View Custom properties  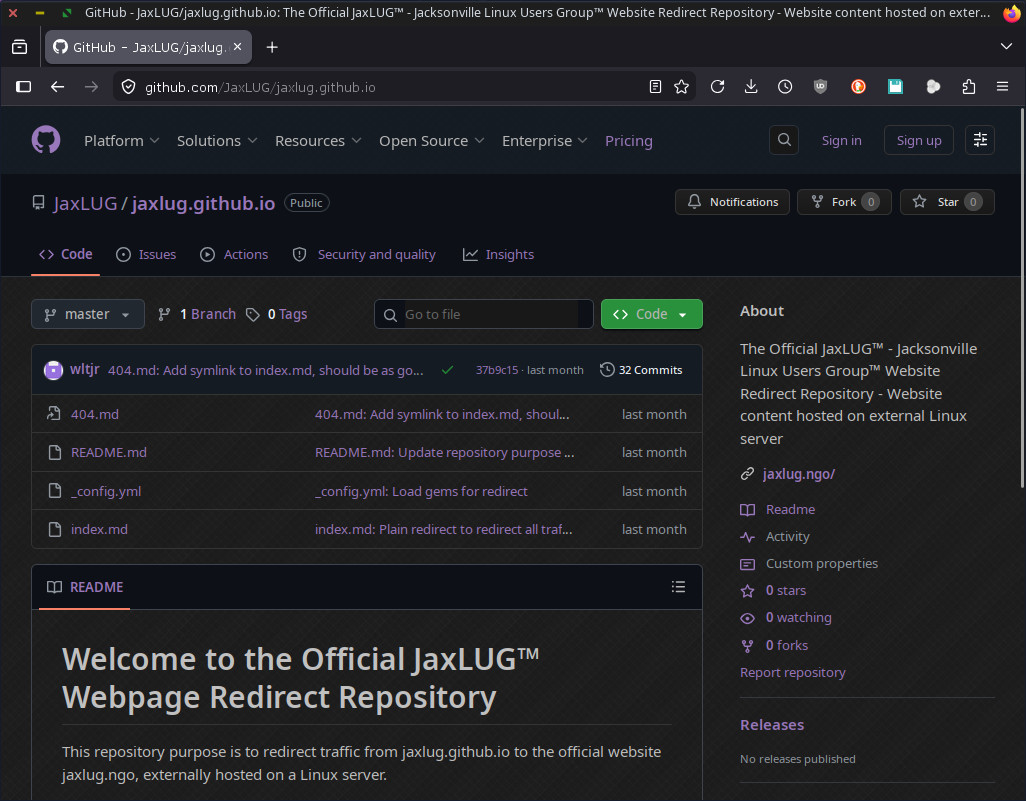(x=822, y=563)
